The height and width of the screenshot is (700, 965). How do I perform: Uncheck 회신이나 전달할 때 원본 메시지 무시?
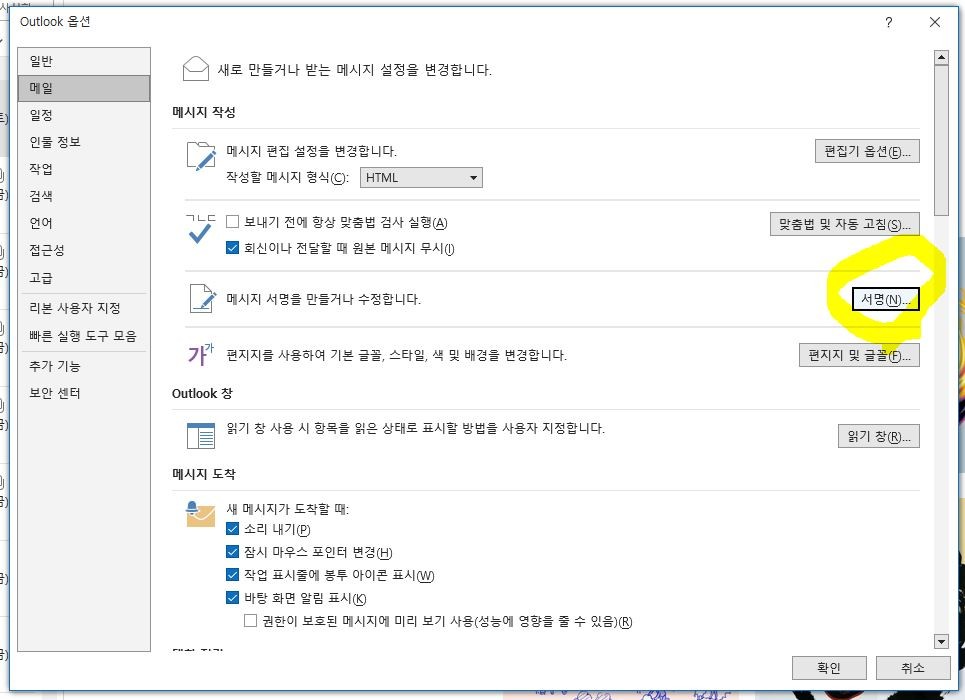point(233,247)
